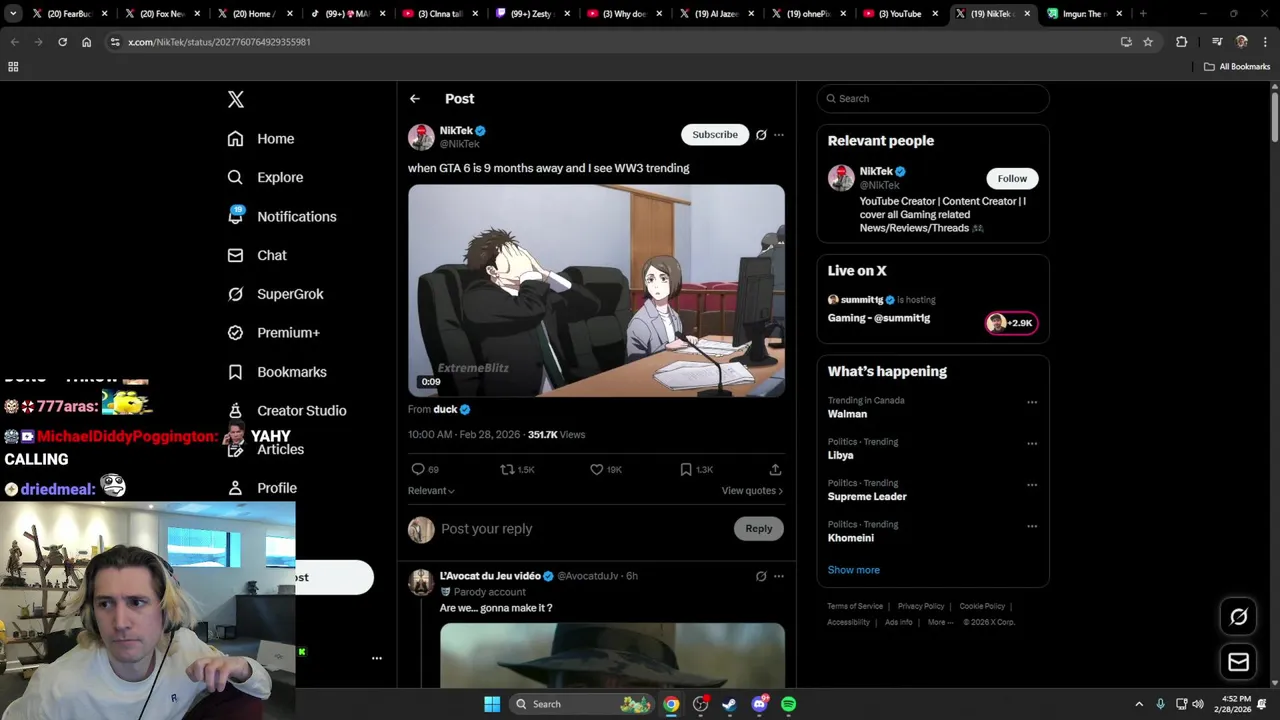This screenshot has width=1280, height=720.
Task: Expand More footer links
Action: coord(940,622)
